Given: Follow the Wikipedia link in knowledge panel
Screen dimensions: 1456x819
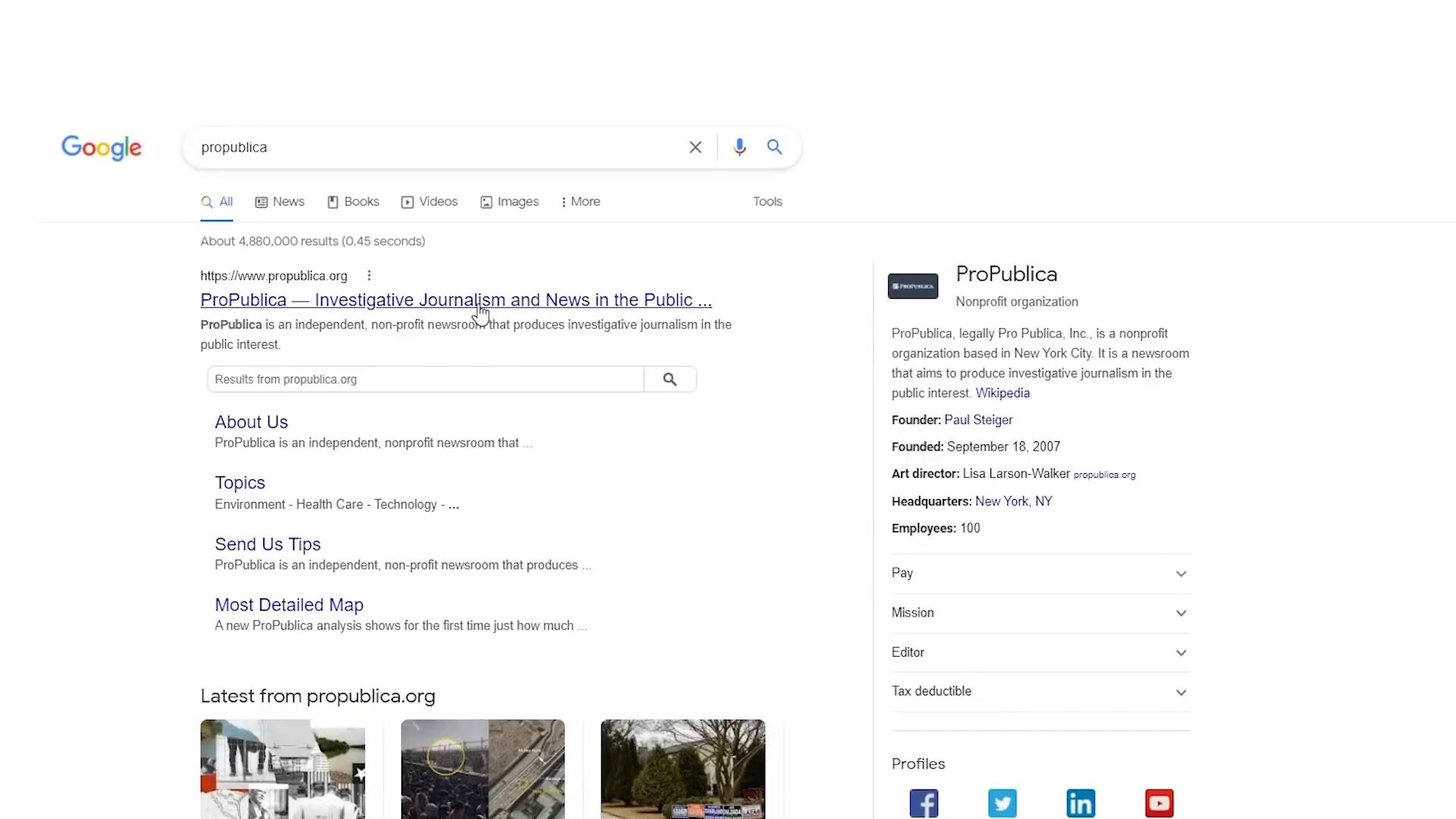Looking at the screenshot, I should 1002,393.
